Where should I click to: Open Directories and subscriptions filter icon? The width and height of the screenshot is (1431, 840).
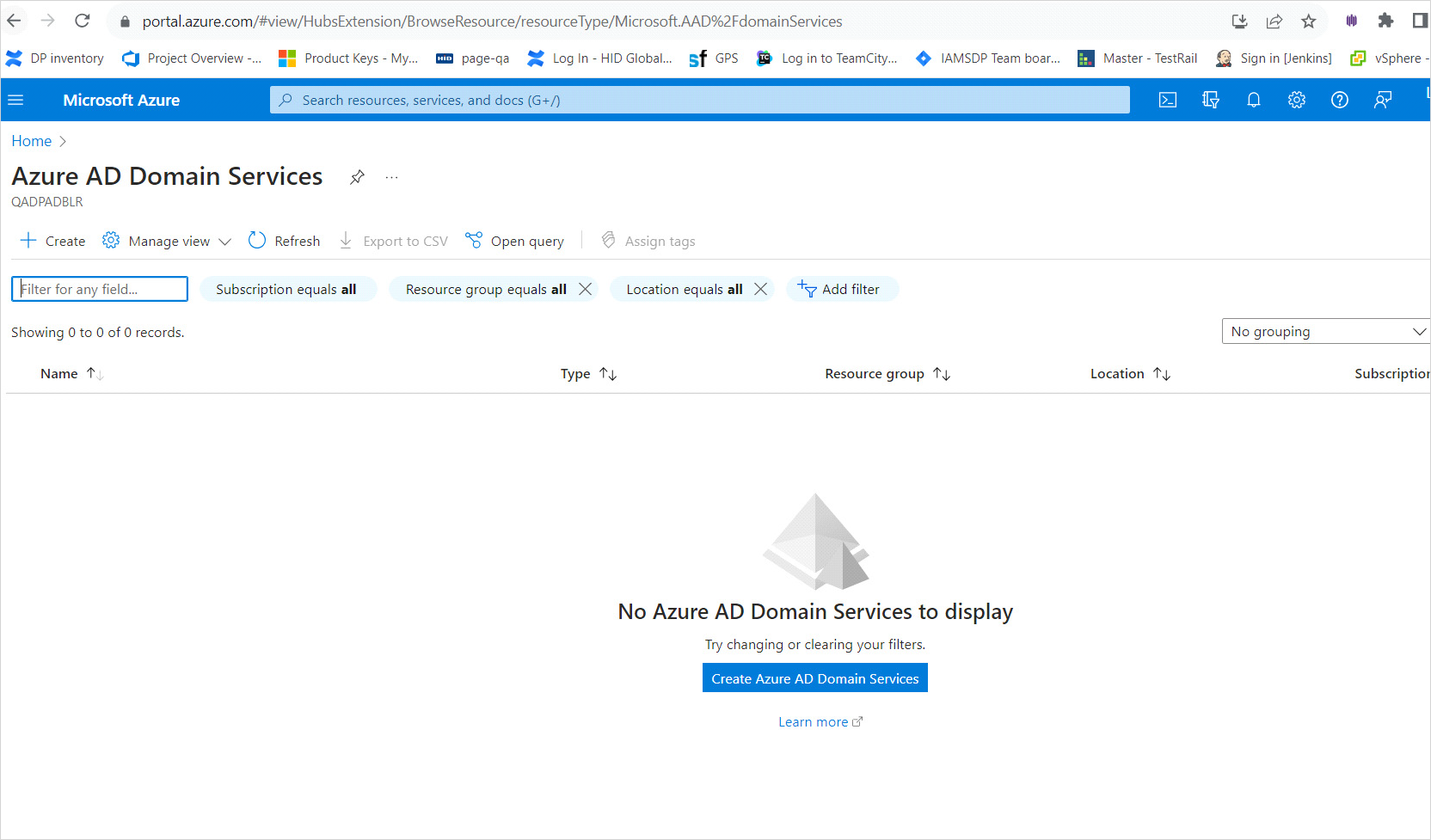pos(1210,101)
